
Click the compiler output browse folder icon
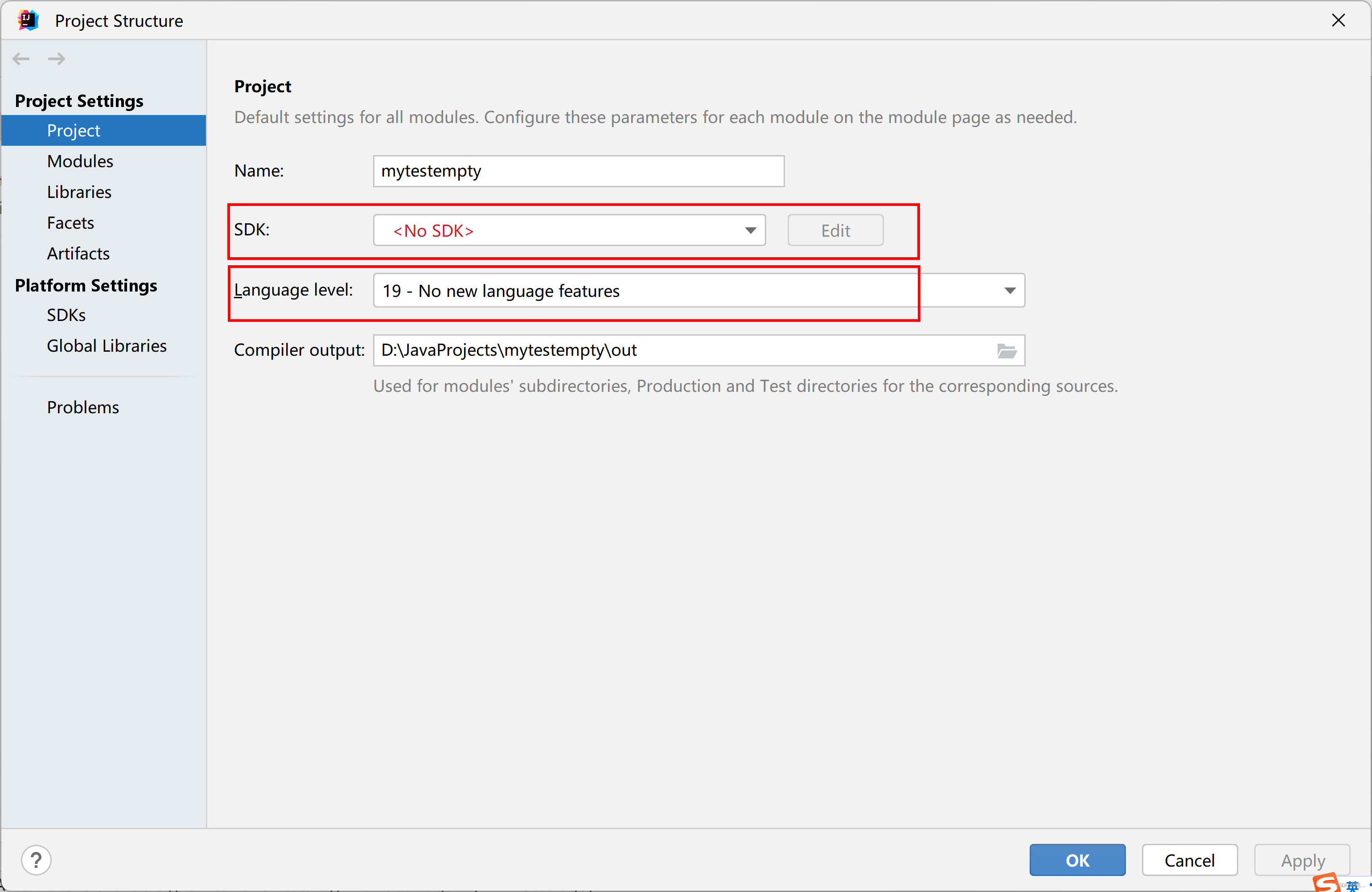click(x=1006, y=350)
